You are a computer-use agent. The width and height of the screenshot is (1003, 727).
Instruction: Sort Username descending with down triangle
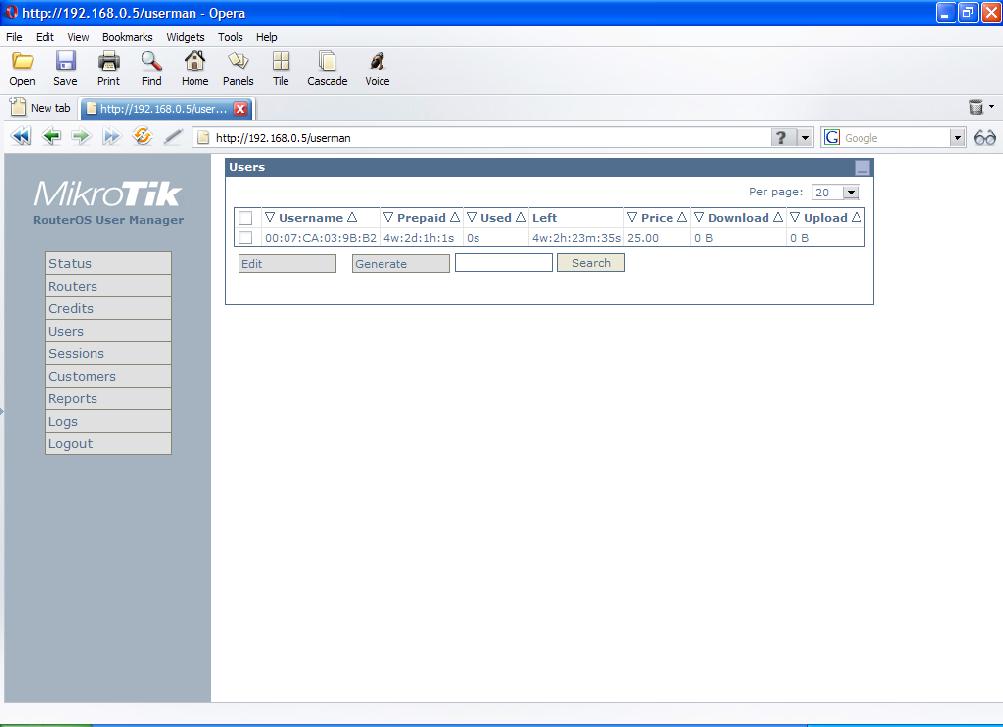point(270,217)
